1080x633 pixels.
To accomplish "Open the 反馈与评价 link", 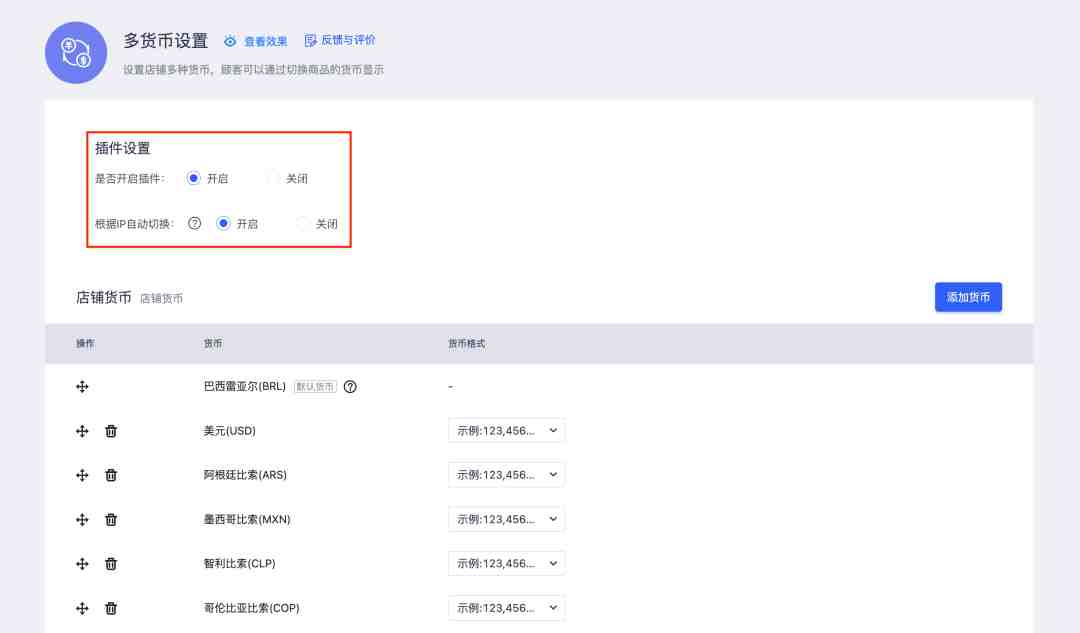I will 348,40.
